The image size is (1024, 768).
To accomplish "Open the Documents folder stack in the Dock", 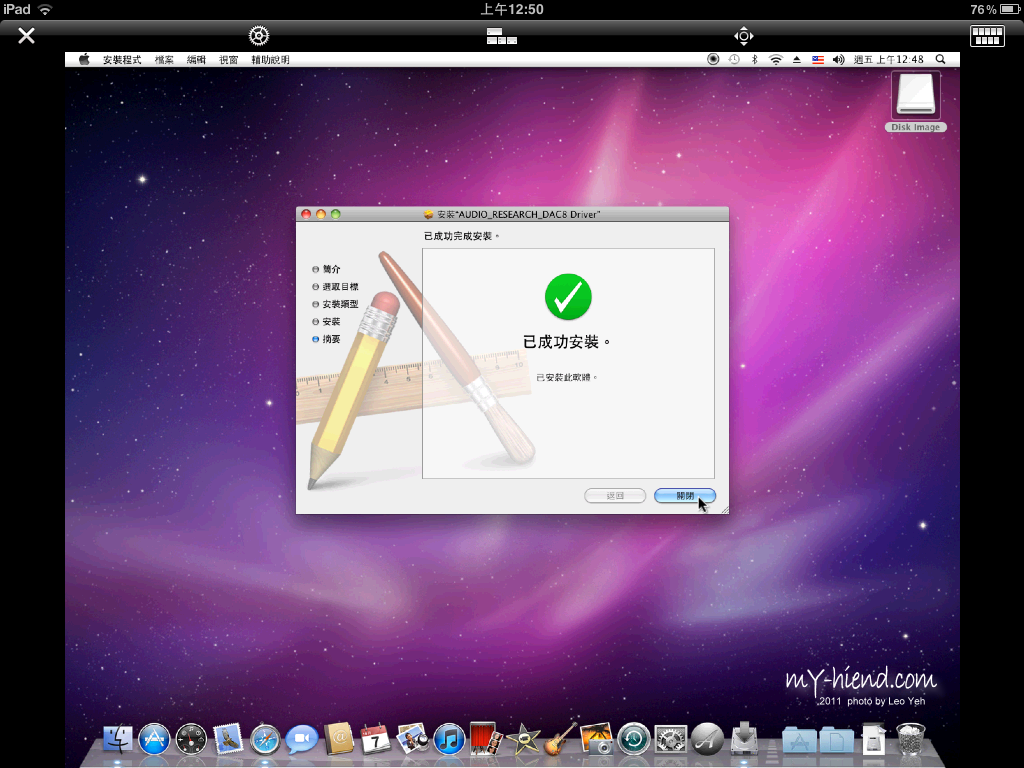I will click(837, 740).
